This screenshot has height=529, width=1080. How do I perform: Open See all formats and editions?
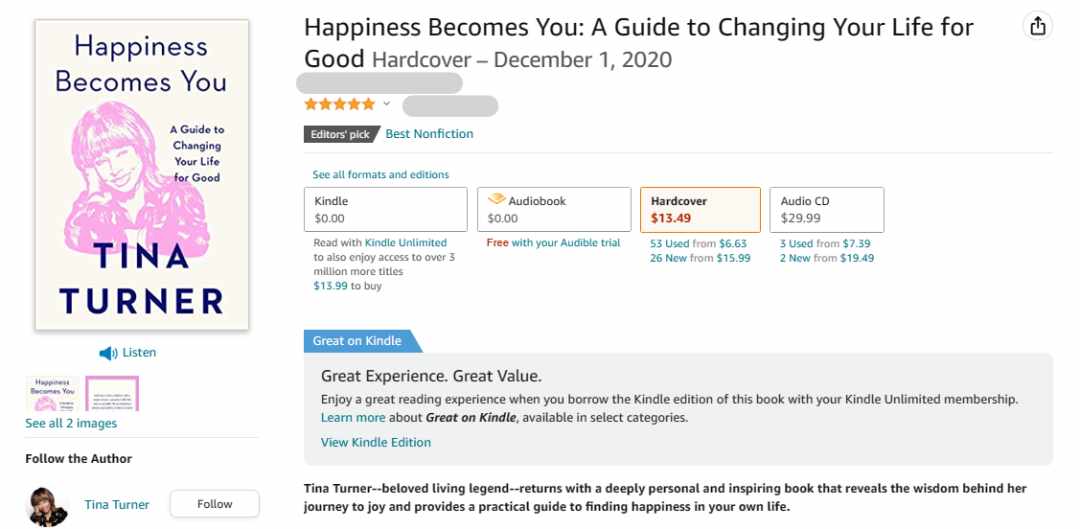[x=380, y=175]
